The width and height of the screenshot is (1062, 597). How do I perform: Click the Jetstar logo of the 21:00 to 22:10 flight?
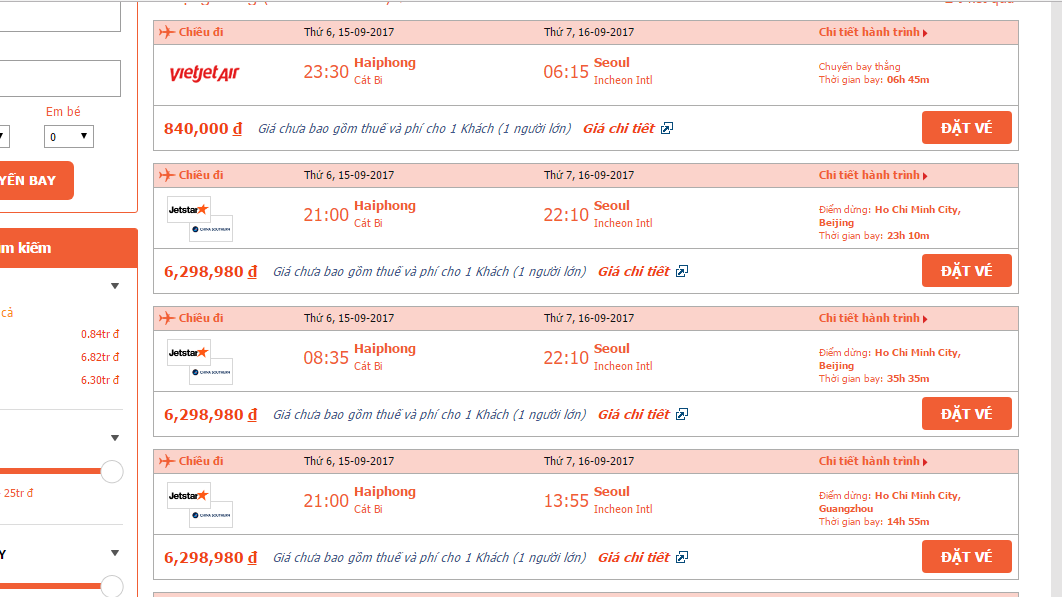pos(188,209)
